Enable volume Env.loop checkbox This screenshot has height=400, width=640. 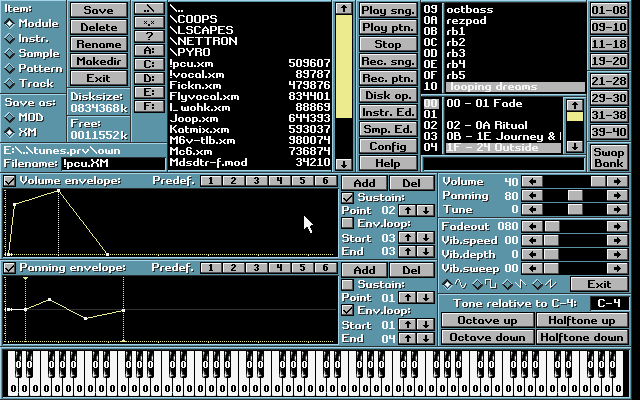[x=347, y=223]
